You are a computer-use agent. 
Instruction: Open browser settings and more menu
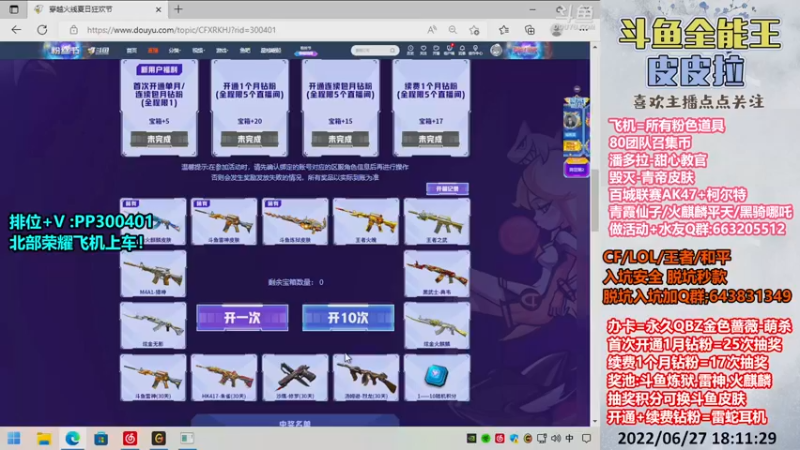(x=583, y=30)
